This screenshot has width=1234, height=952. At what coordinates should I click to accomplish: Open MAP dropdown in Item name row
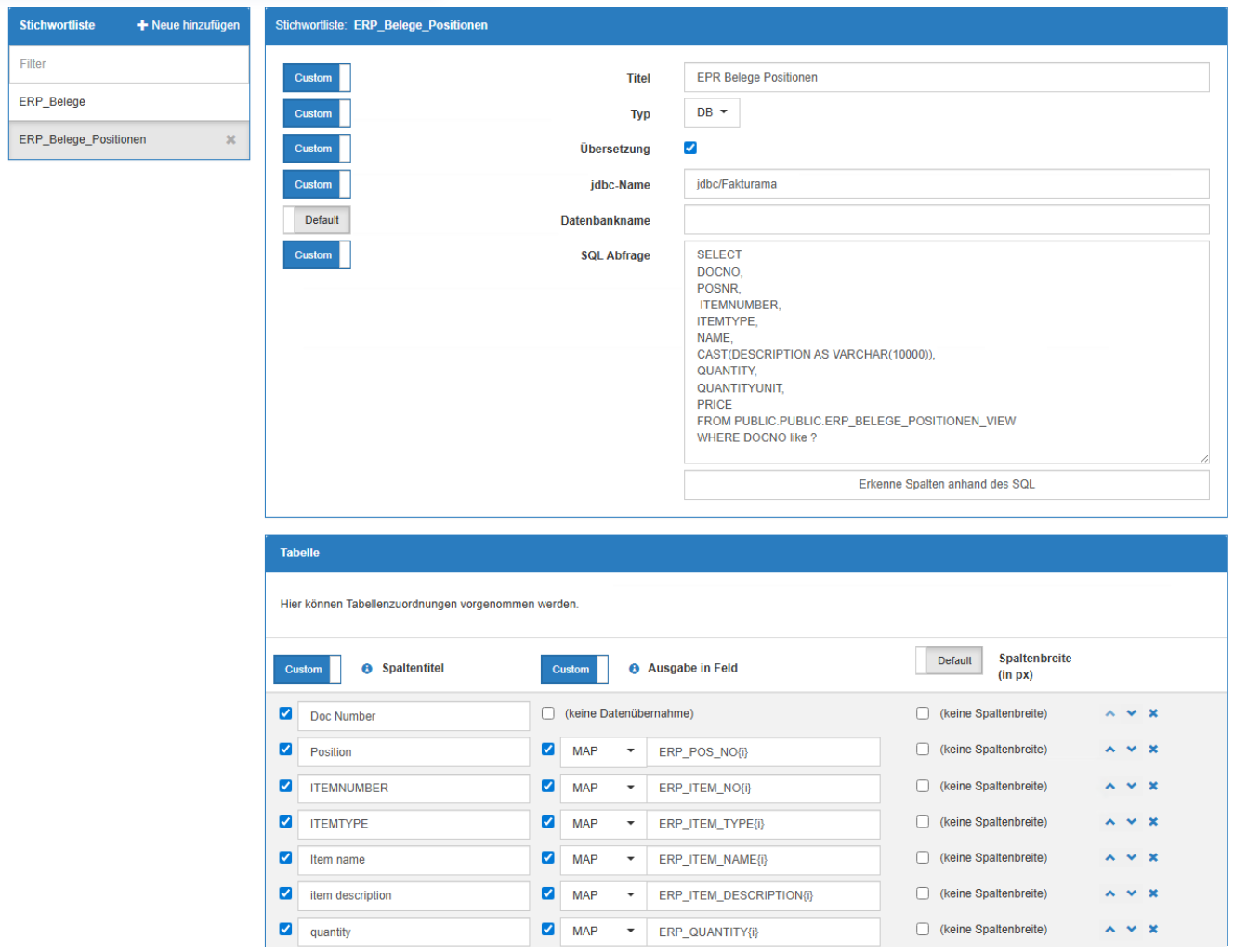click(603, 859)
